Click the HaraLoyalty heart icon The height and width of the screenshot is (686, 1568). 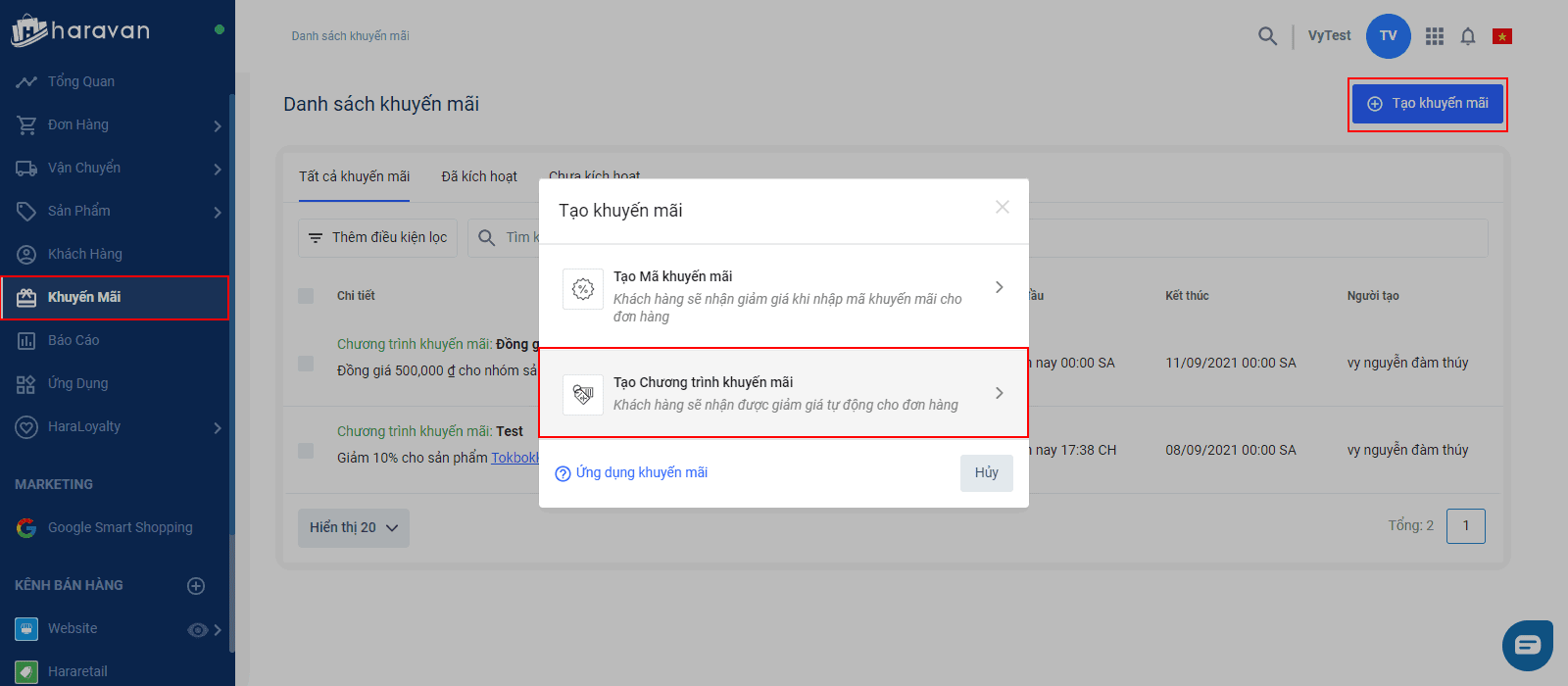tap(26, 426)
